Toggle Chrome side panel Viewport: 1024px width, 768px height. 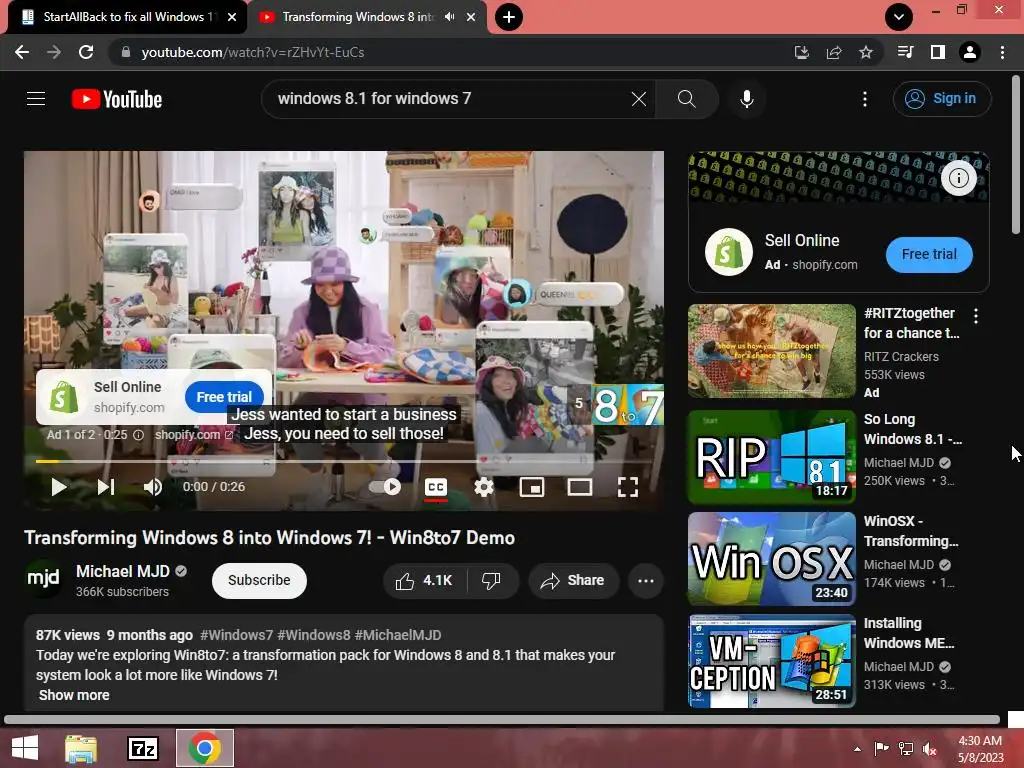point(938,52)
